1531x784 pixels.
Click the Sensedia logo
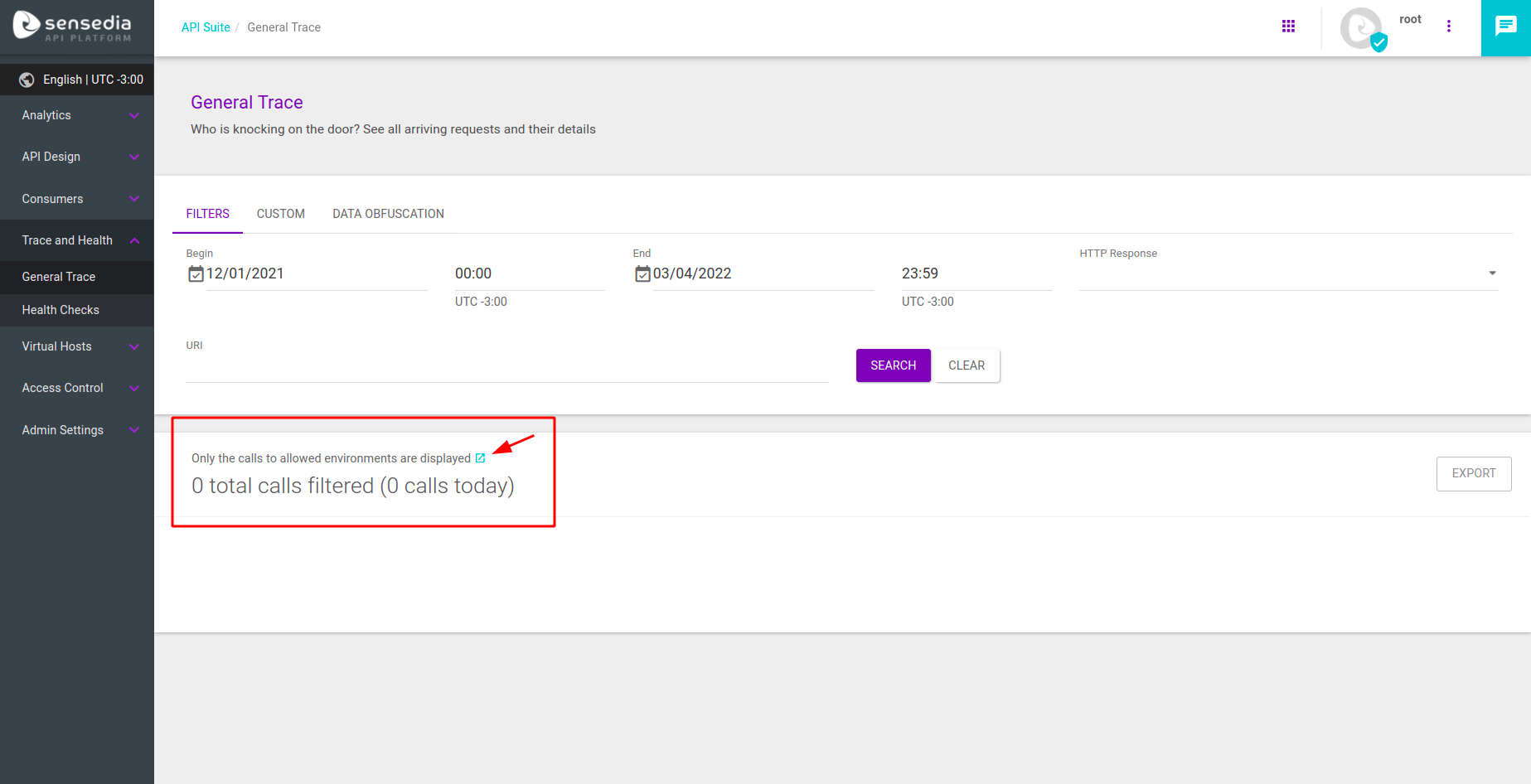click(73, 27)
